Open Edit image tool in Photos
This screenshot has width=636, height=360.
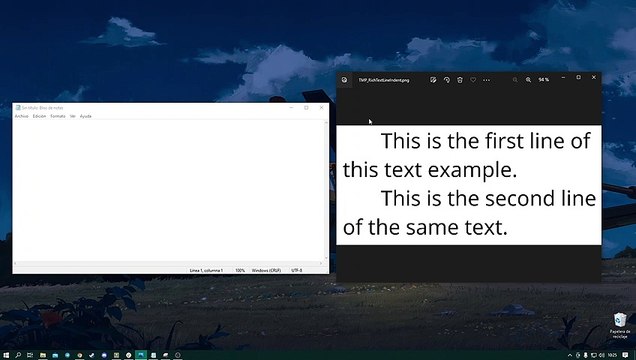coord(433,80)
